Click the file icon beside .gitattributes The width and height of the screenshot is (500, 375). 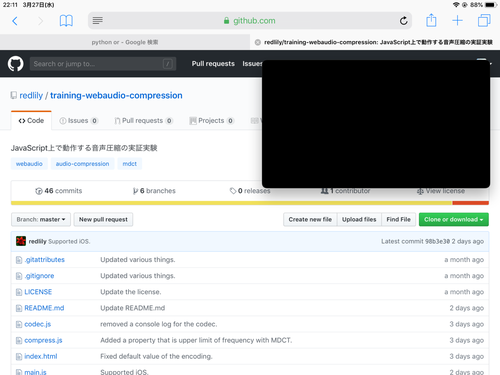coord(19,260)
